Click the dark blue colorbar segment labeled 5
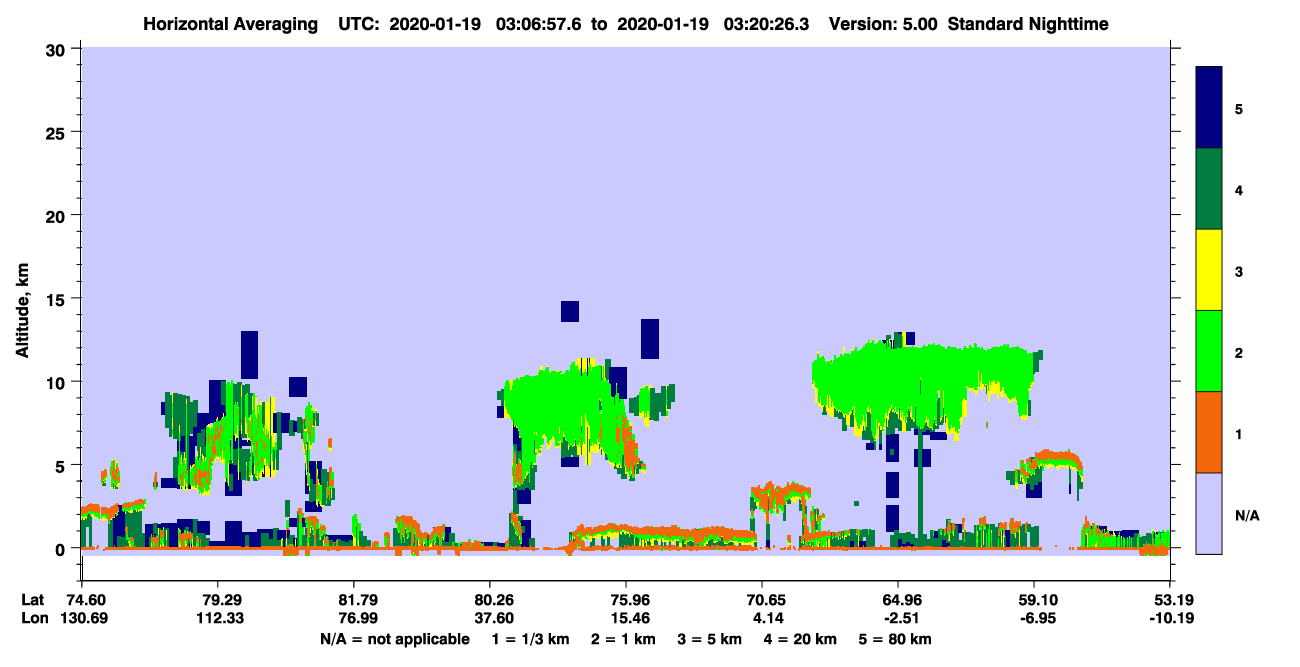Image resolution: width=1300 pixels, height=667 pixels. point(1209,107)
